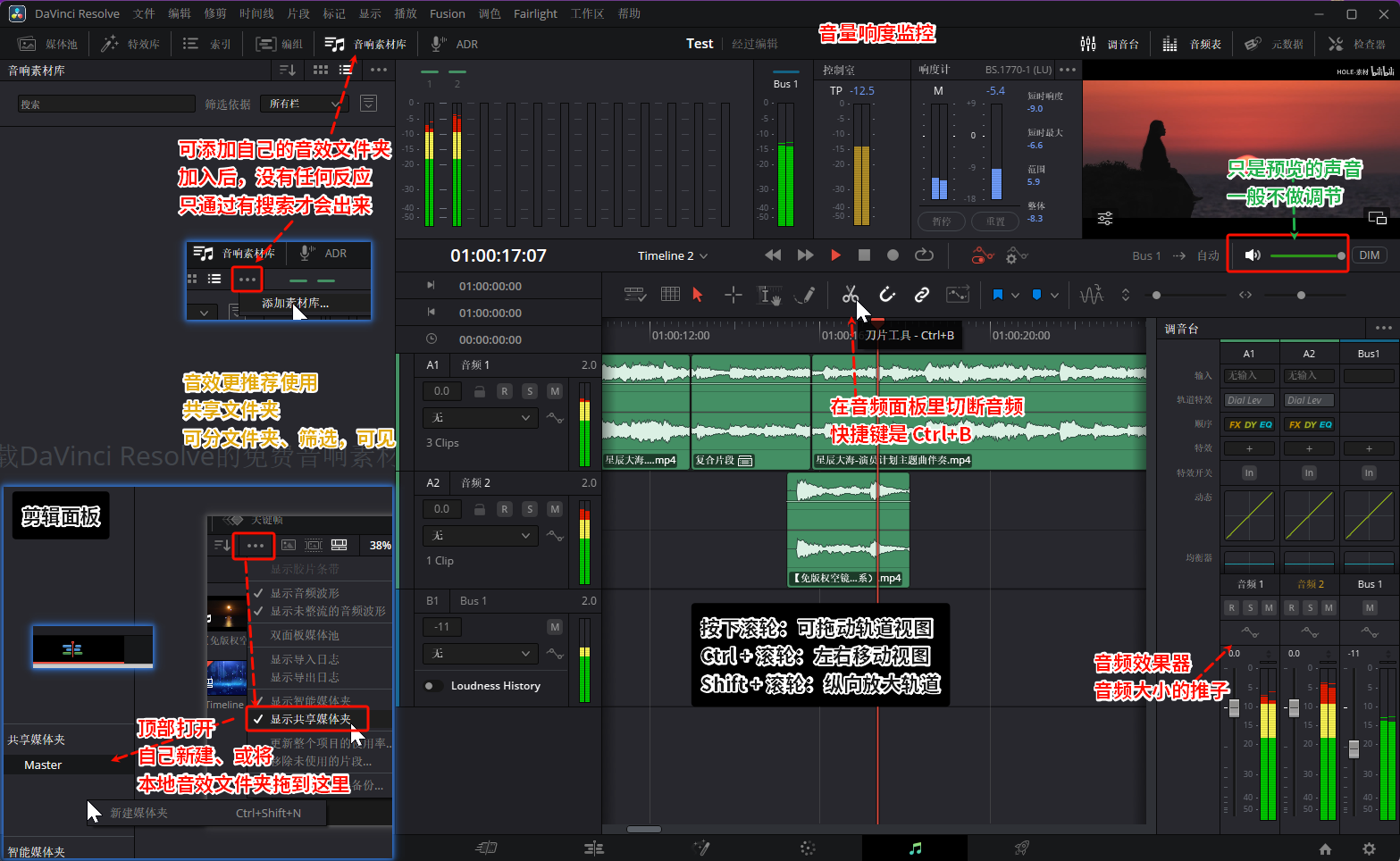Select the razor (刀片工具) scissors tool
The image size is (1400, 861).
[850, 295]
